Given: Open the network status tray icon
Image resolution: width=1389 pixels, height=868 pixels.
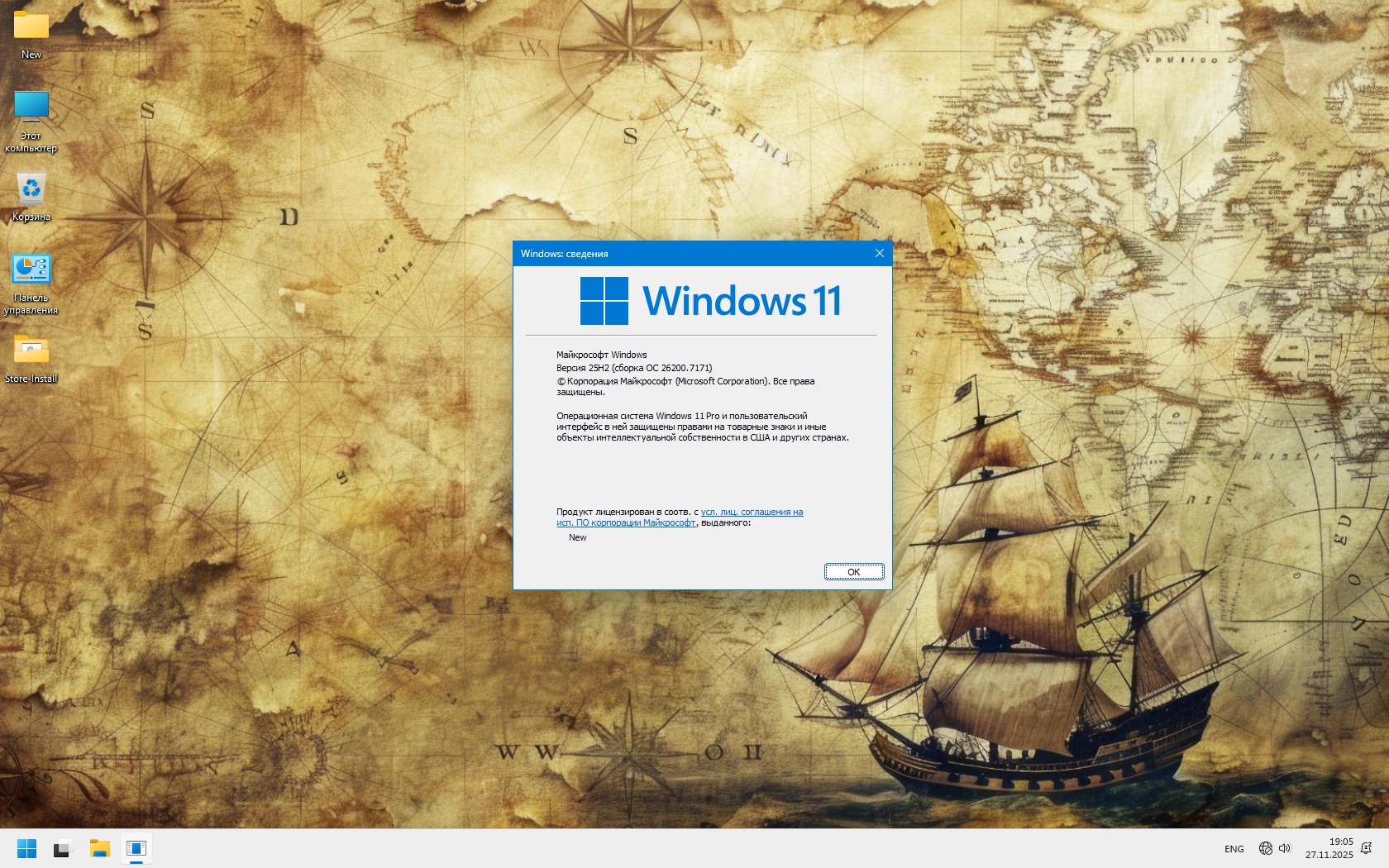Looking at the screenshot, I should click(1265, 848).
